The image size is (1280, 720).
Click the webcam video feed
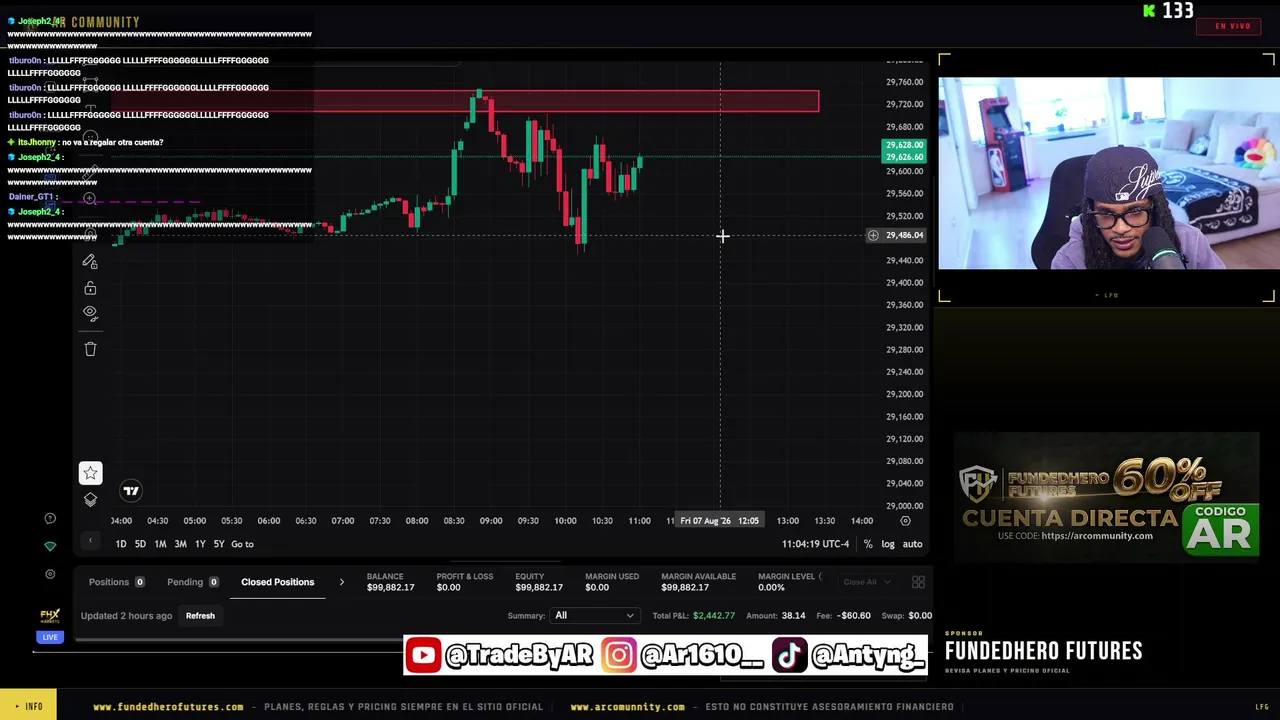1108,173
